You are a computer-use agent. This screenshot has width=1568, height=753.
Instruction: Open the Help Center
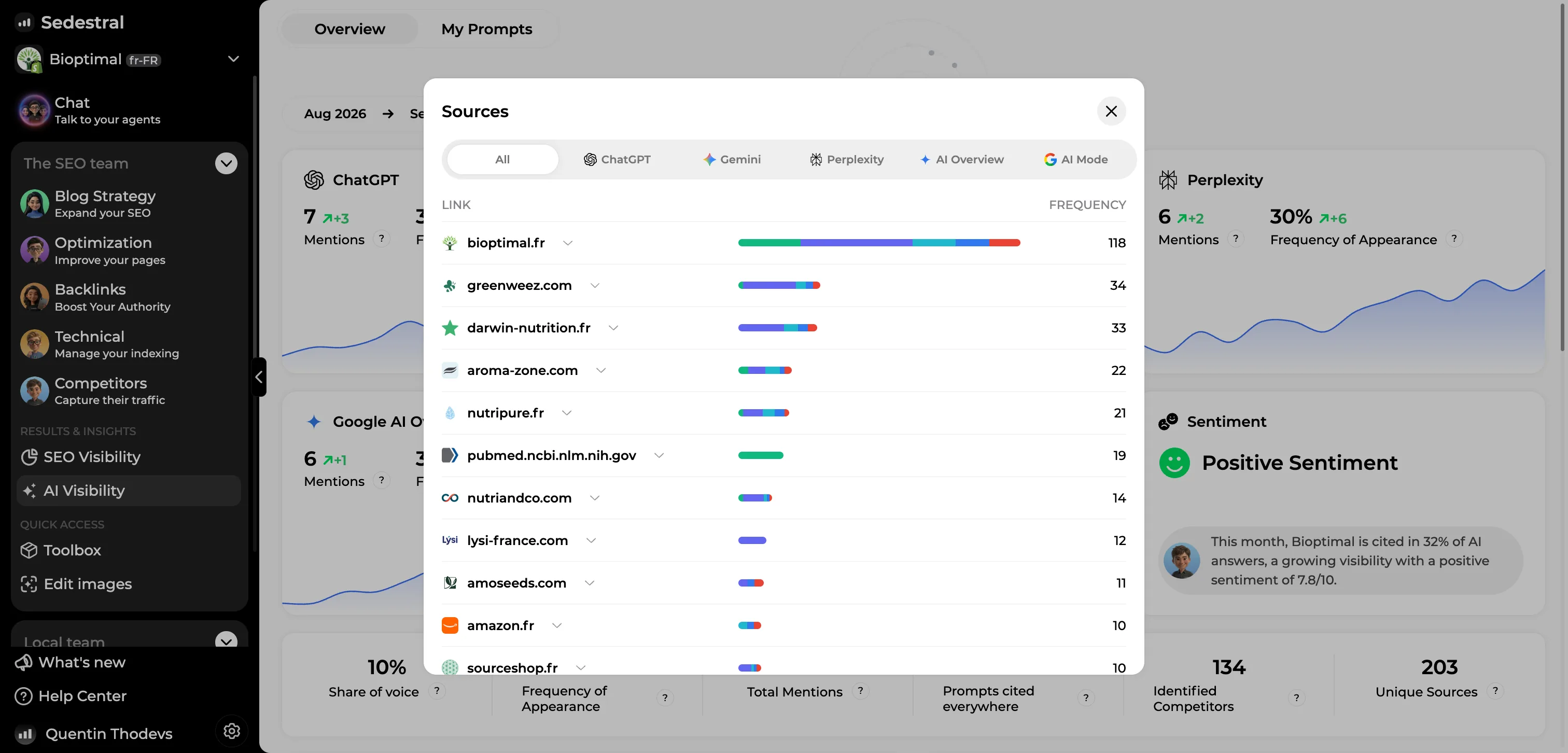71,696
